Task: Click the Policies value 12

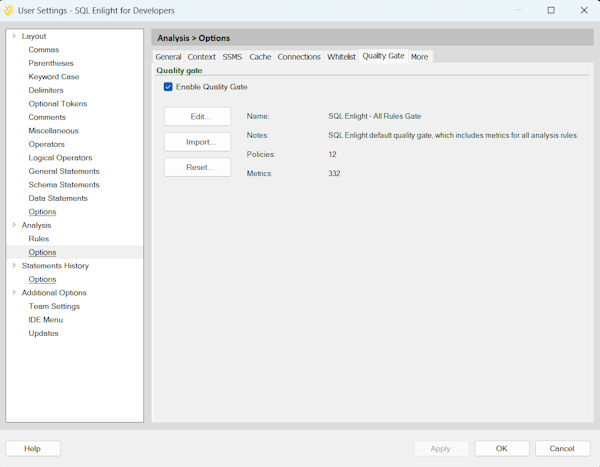Action: (x=332, y=154)
